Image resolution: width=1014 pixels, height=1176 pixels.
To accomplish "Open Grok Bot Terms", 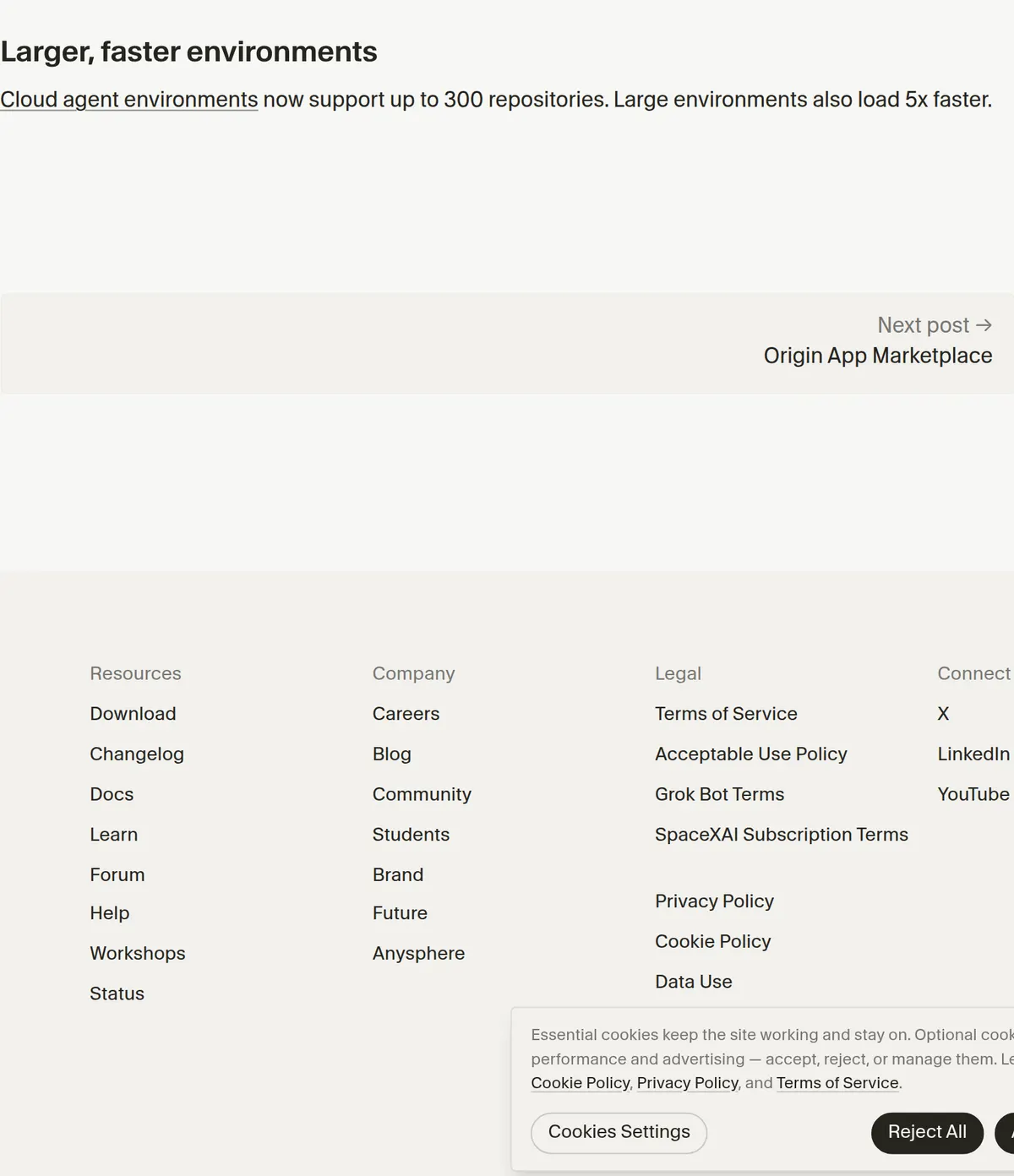I will point(719,794).
